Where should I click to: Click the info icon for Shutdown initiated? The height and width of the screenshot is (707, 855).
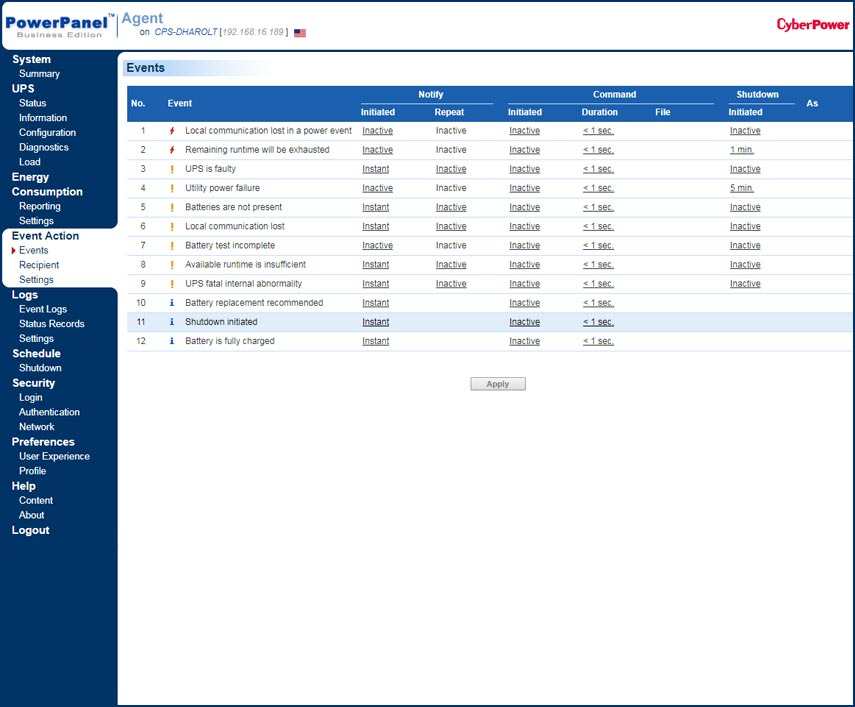coord(172,322)
